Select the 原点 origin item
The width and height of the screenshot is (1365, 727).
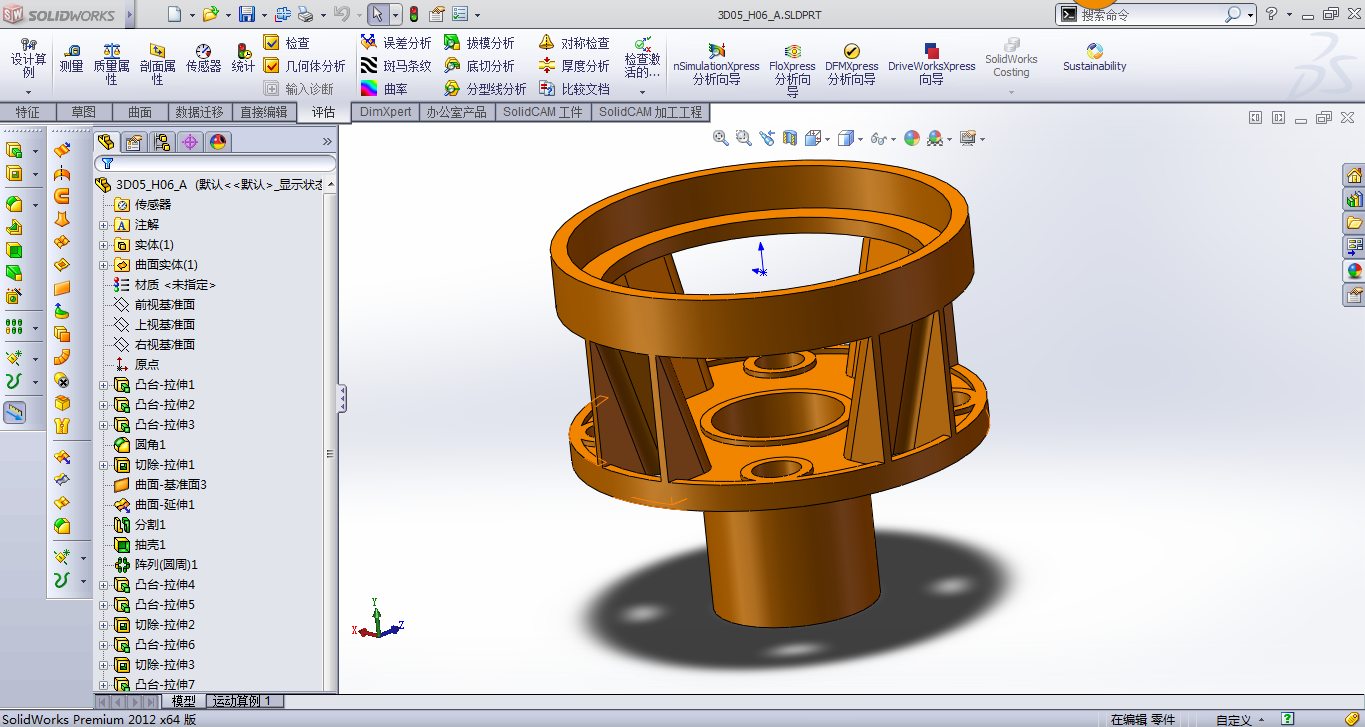[x=137, y=365]
